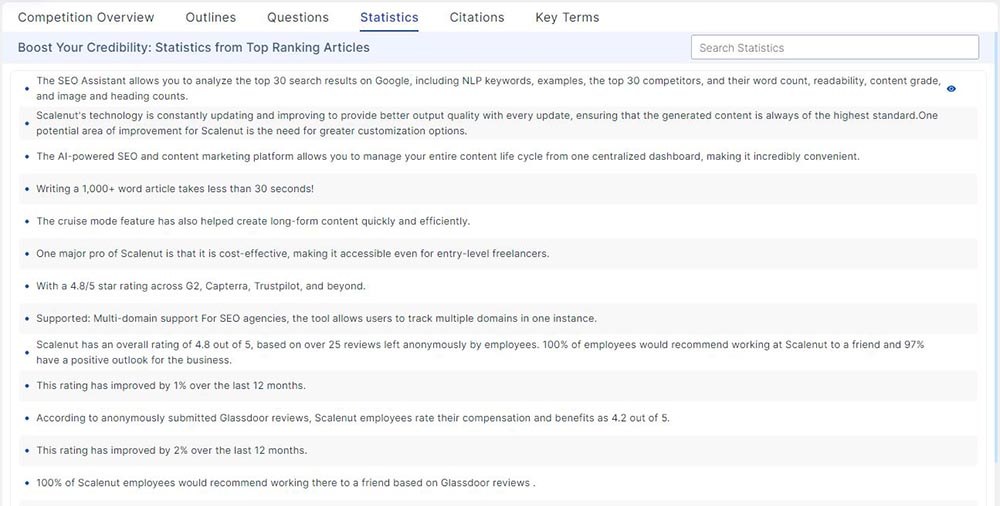1000x506 pixels.
Task: Click the rating improved by 1% statistic
Action: coord(171,385)
